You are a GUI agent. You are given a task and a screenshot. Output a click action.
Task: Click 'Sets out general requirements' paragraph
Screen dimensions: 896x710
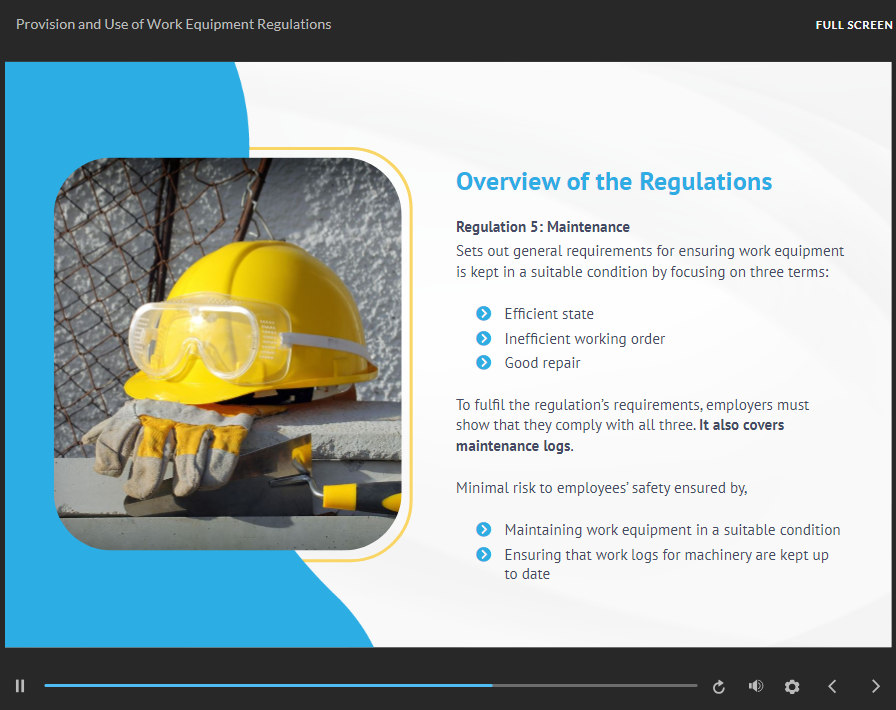coord(650,261)
